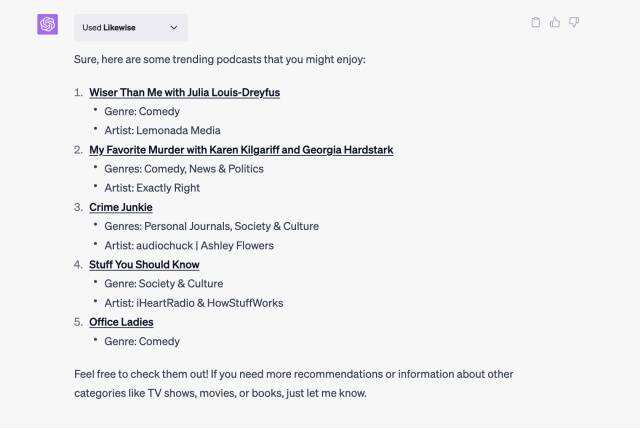Click the Artist: Exactly Right text
This screenshot has height=428, width=640.
point(152,188)
